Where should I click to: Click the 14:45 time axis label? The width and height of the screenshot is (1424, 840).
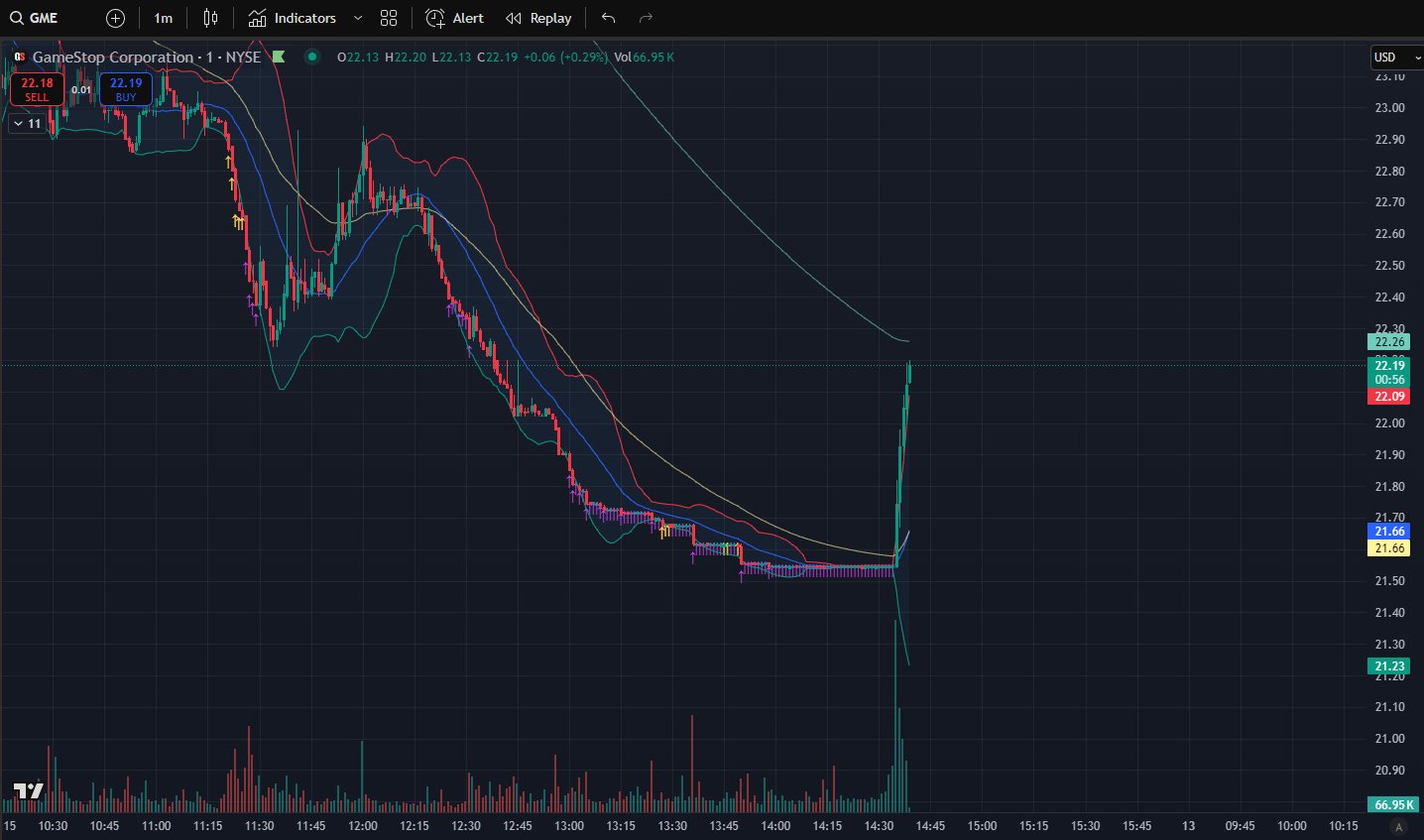pos(930,826)
